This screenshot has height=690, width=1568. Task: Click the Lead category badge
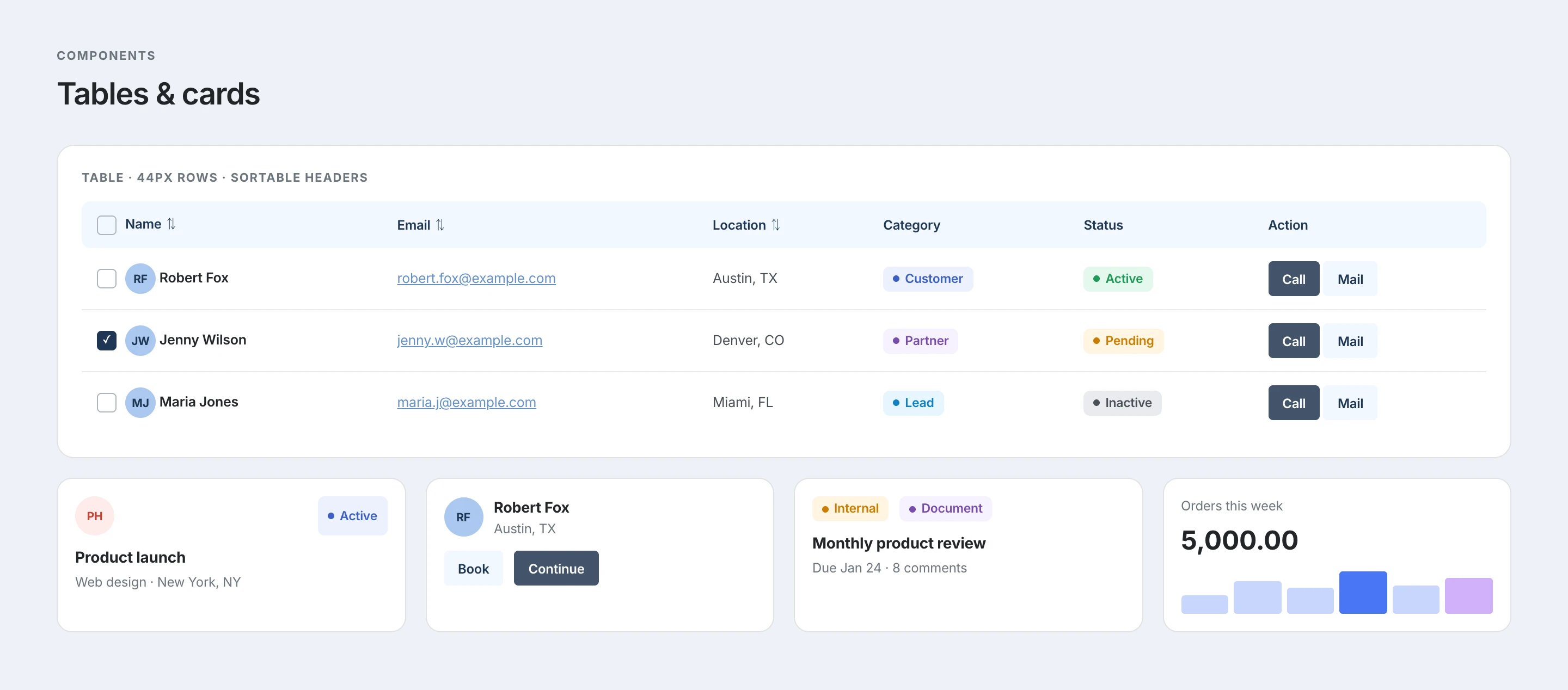tap(913, 403)
